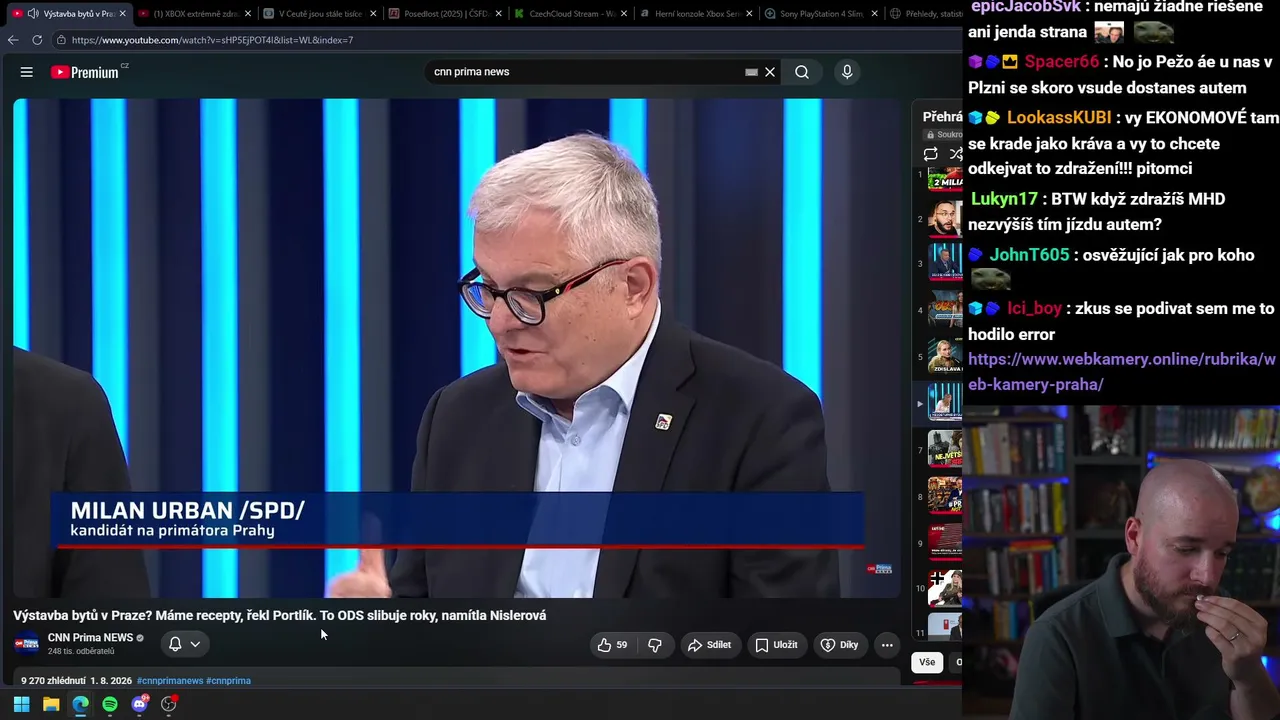Open the on-screen keyboard in search box

(751, 72)
